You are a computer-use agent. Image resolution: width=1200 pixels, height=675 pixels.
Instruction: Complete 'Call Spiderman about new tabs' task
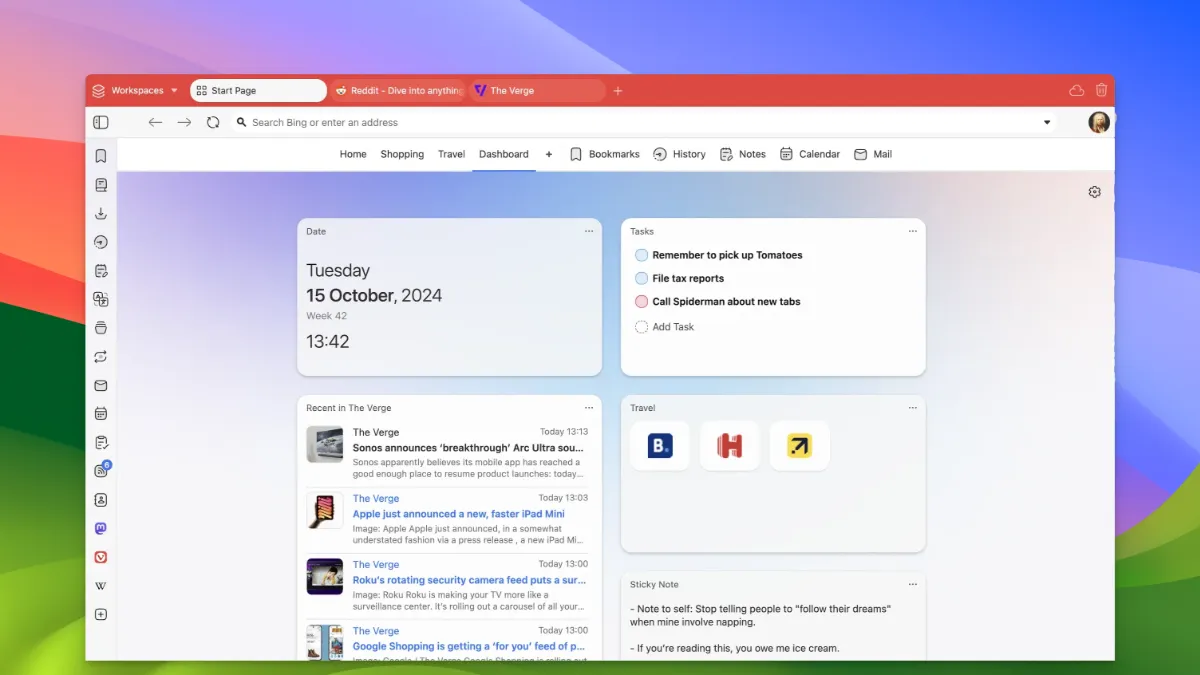point(641,301)
